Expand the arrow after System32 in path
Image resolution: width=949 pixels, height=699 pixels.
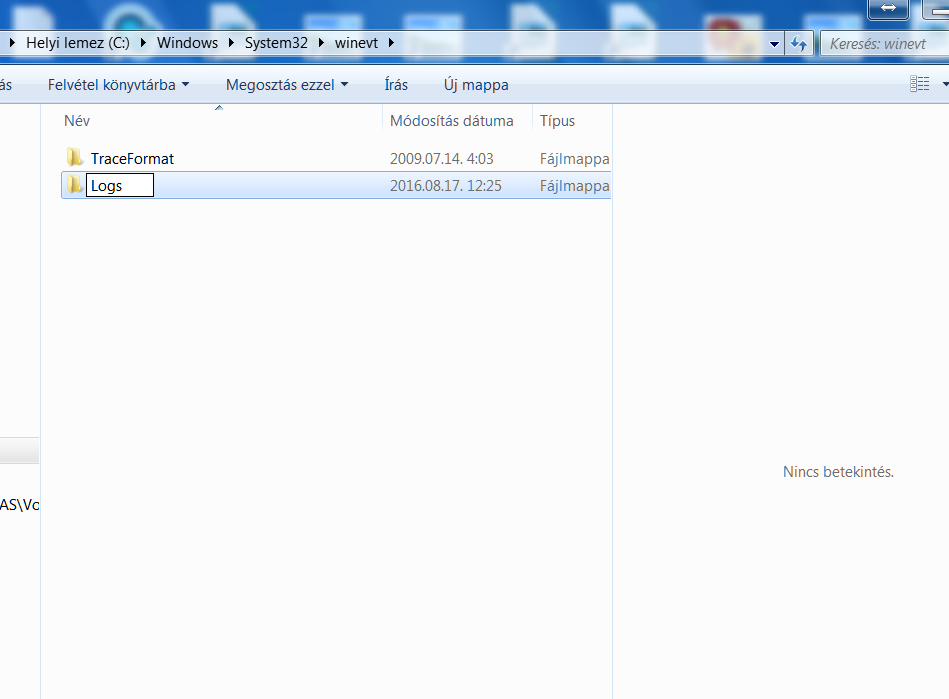pos(325,43)
